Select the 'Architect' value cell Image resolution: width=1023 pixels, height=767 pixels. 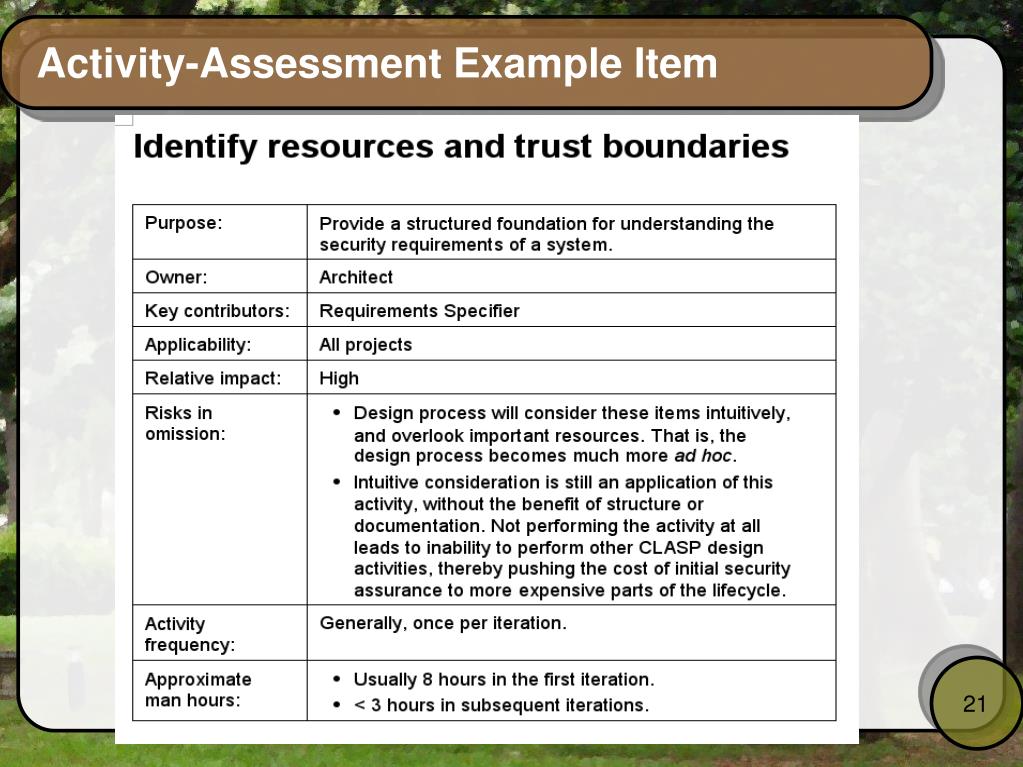pyautogui.click(x=572, y=277)
